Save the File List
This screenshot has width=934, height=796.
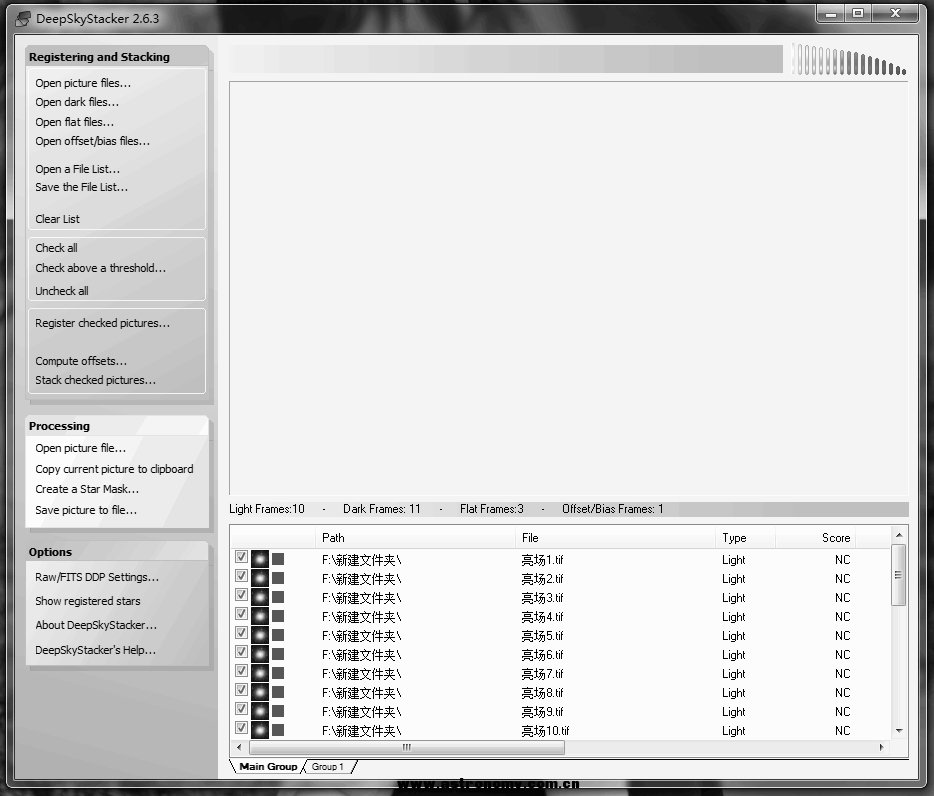pyautogui.click(x=82, y=187)
